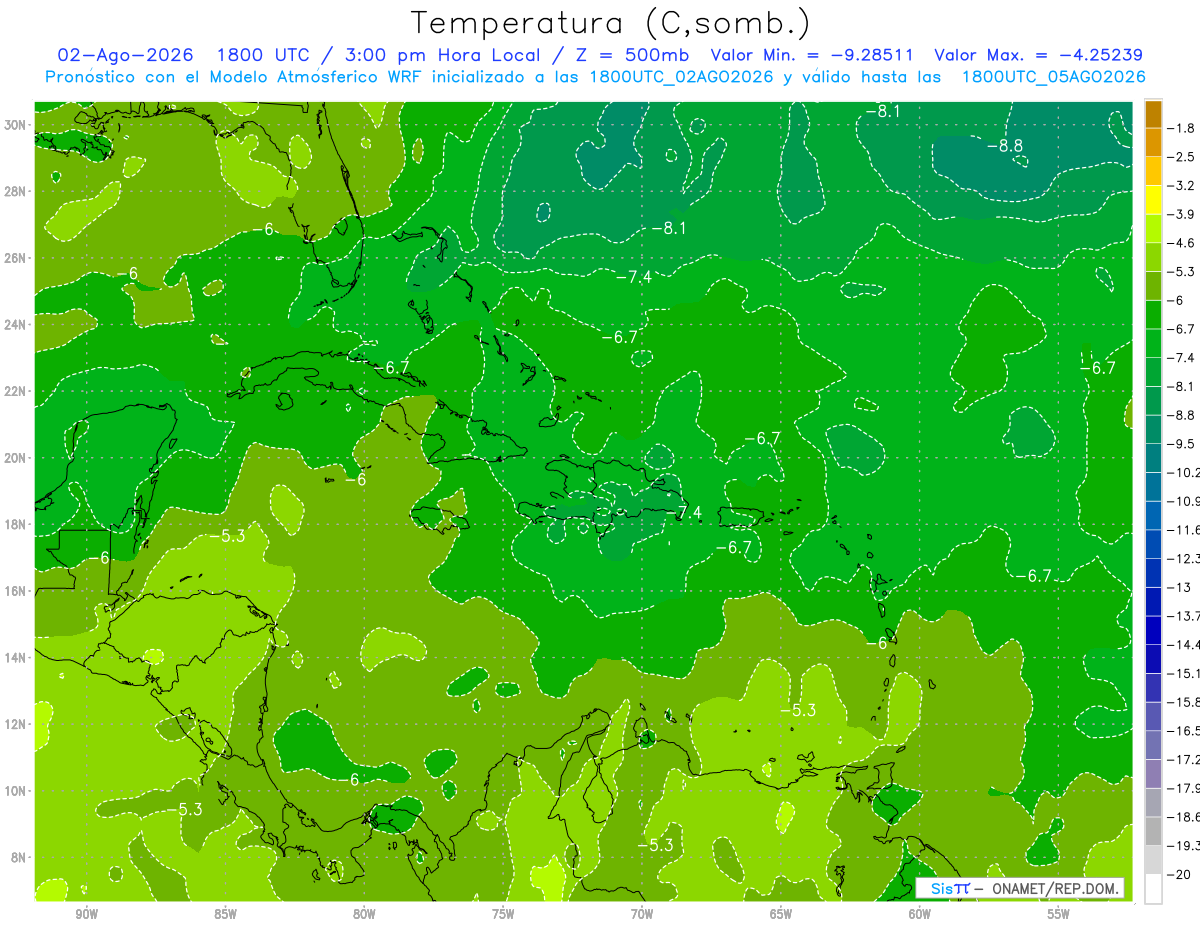This screenshot has width=1200, height=927.
Task: Click the '16N' latitude label
Action: [16, 590]
